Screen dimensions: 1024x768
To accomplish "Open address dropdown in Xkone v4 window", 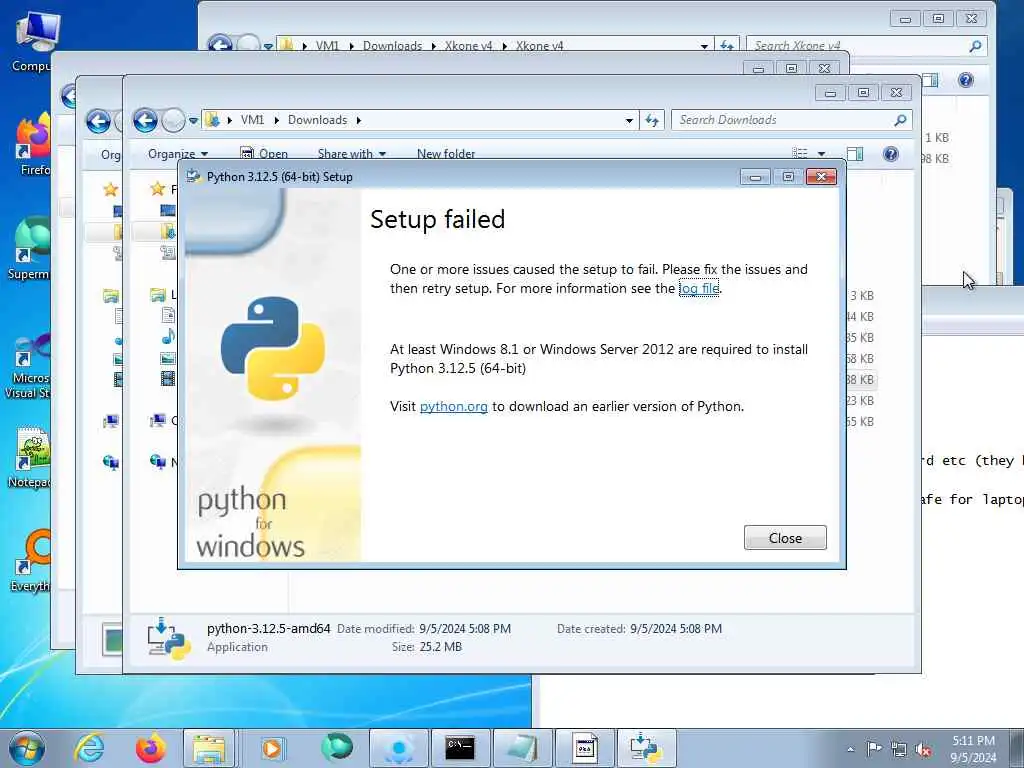I will 704,46.
